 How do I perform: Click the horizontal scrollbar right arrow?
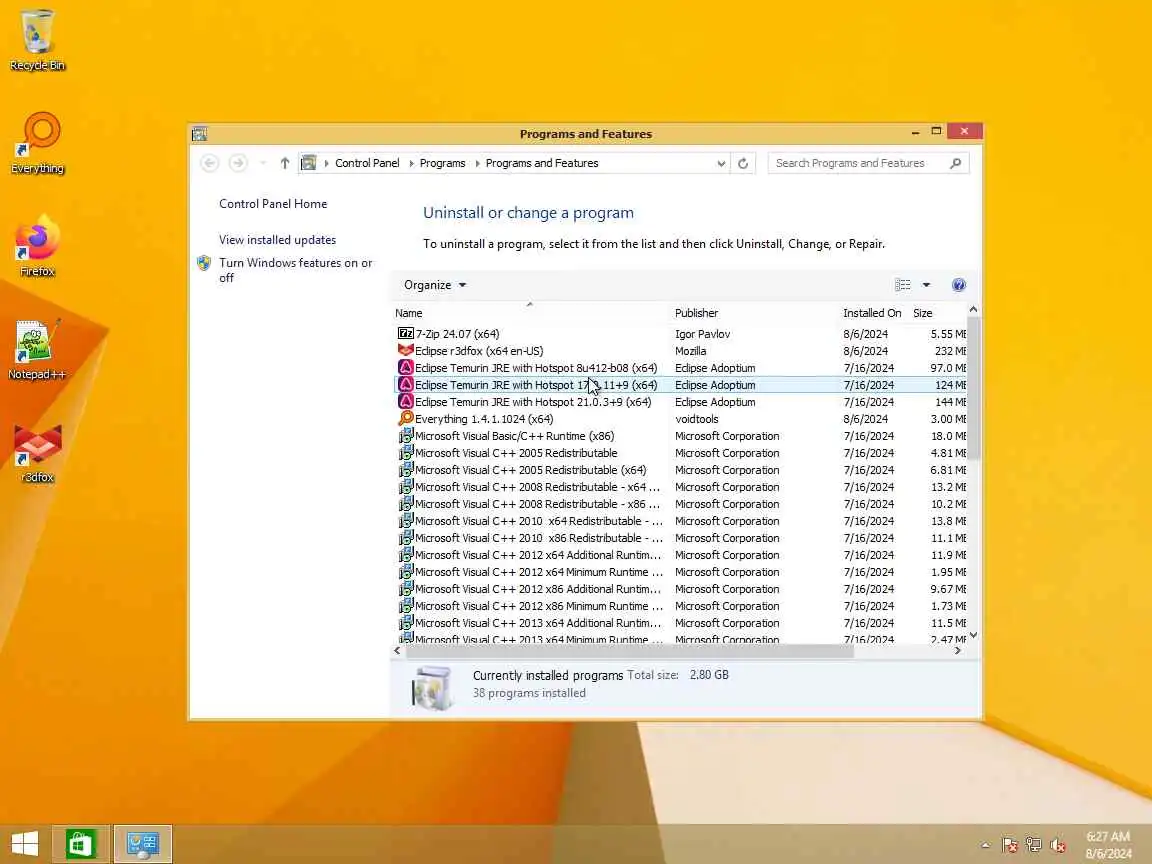pos(957,650)
